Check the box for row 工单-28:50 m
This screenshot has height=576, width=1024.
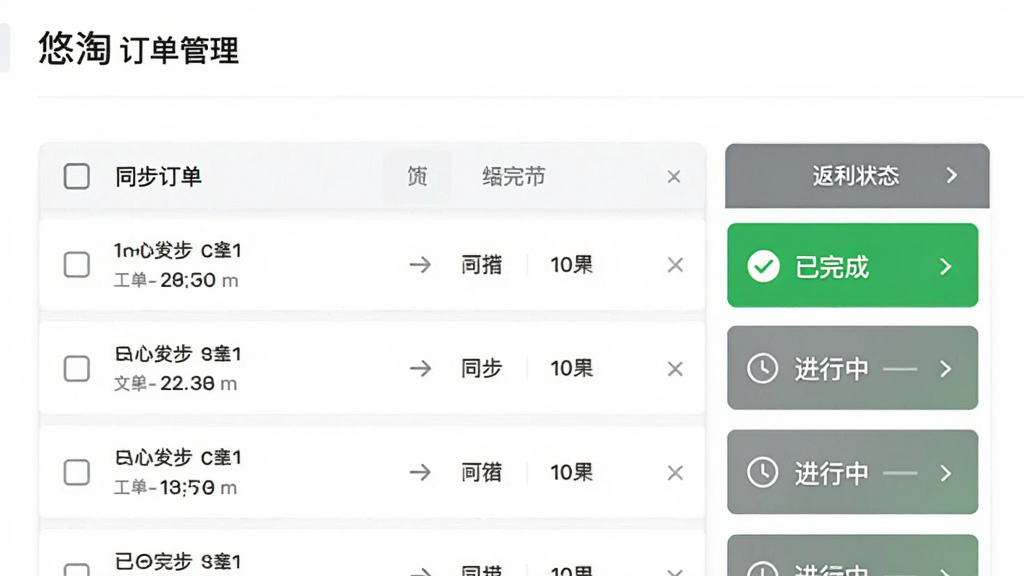(76, 264)
